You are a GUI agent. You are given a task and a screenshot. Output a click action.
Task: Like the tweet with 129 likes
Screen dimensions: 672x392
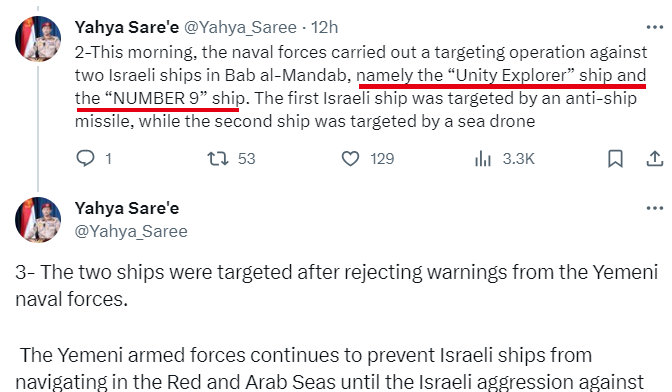350,159
